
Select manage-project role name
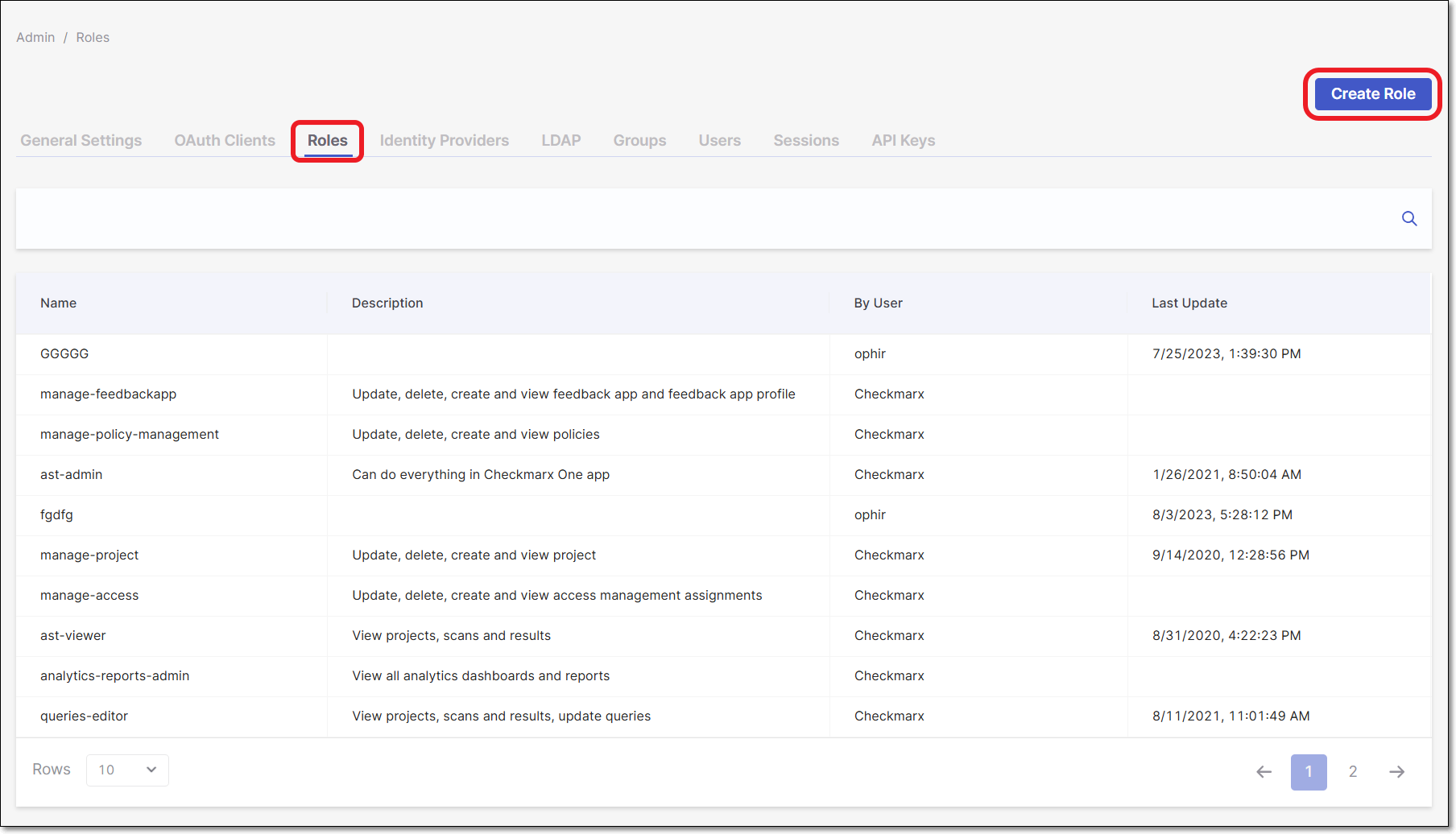89,555
